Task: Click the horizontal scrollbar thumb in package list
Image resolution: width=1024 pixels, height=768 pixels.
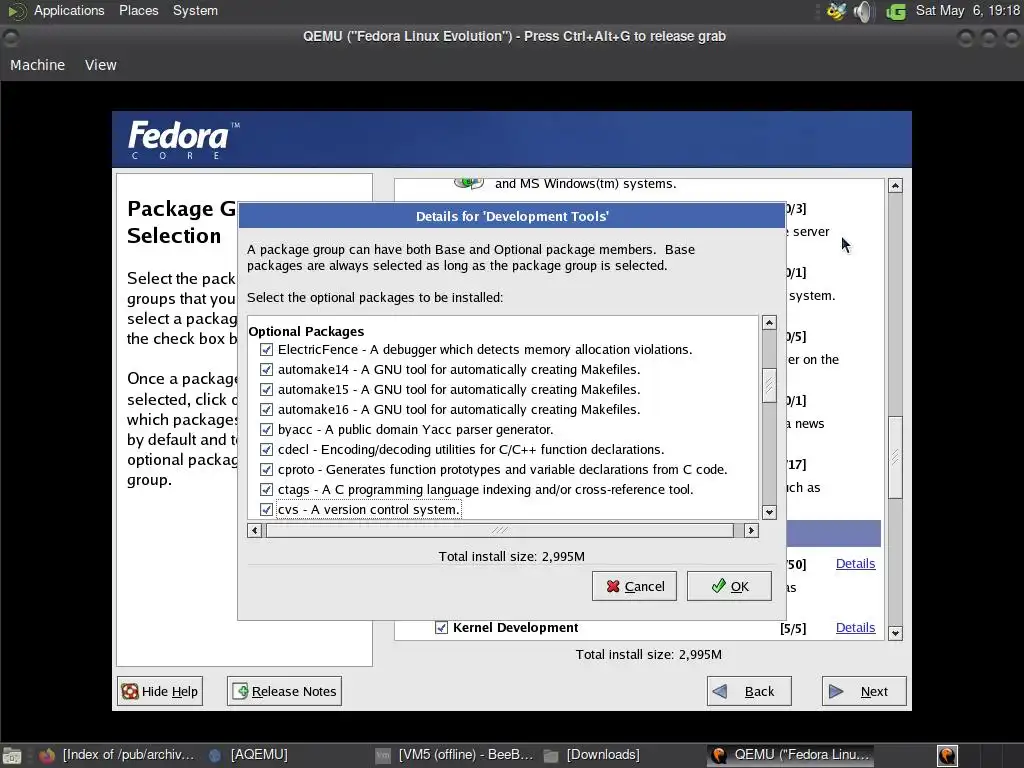Action: [500, 530]
